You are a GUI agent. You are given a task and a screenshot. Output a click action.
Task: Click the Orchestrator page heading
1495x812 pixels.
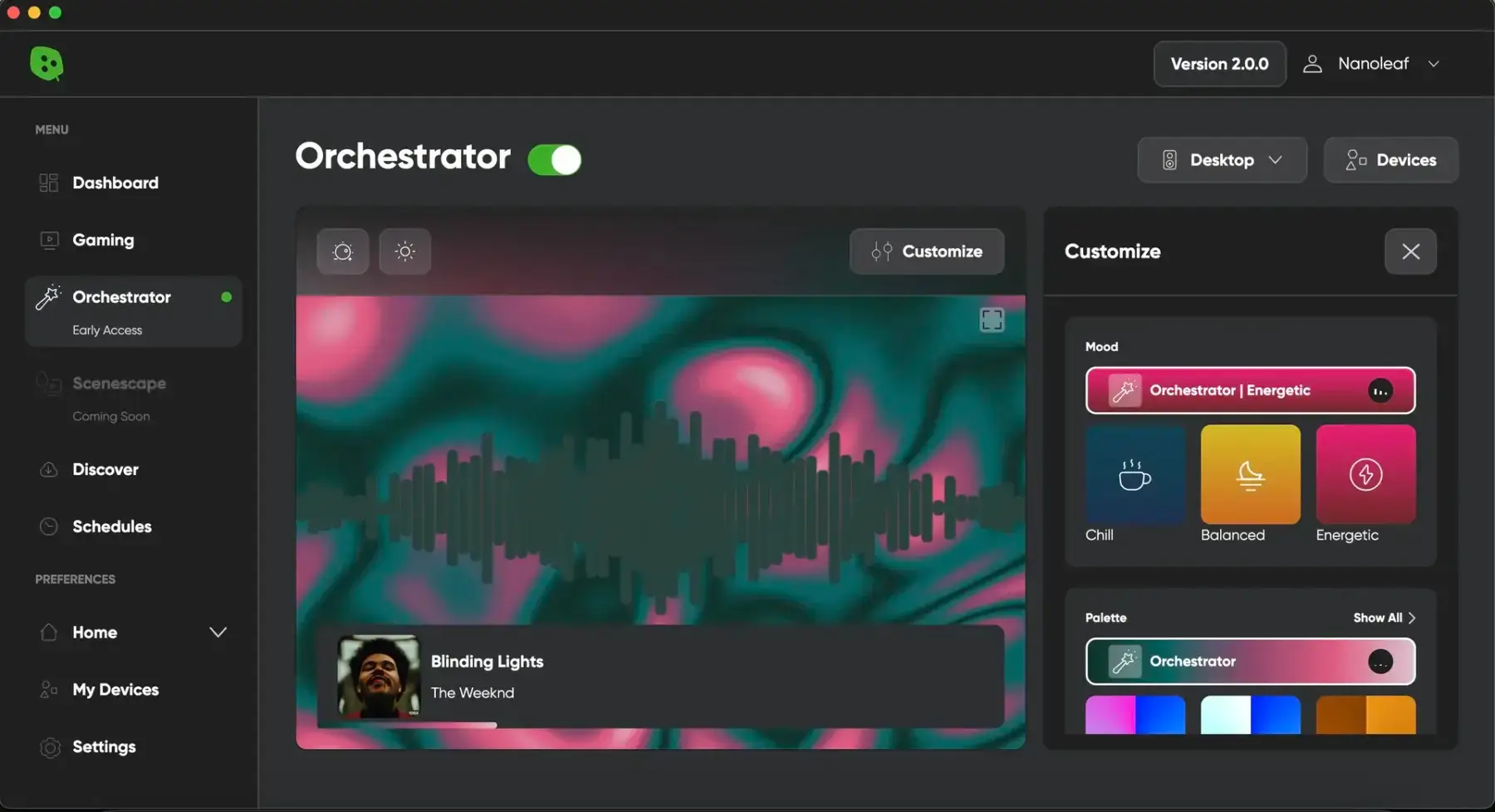point(403,156)
